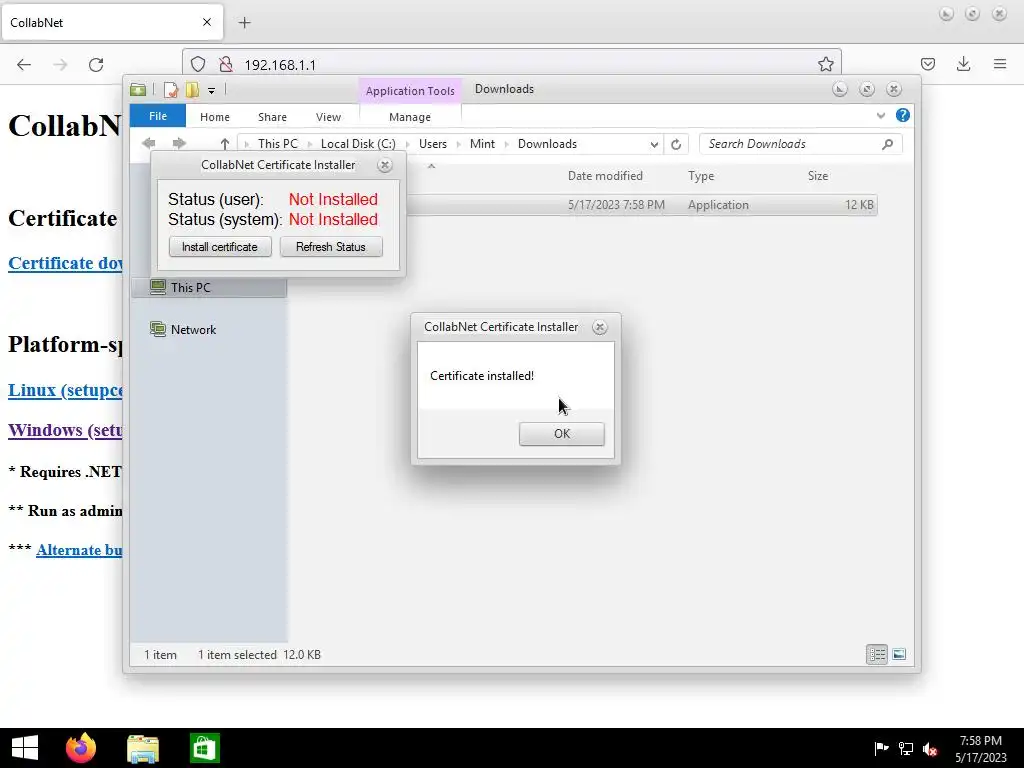The width and height of the screenshot is (1024, 768).
Task: Click the muted volume tray icon
Action: click(931, 749)
